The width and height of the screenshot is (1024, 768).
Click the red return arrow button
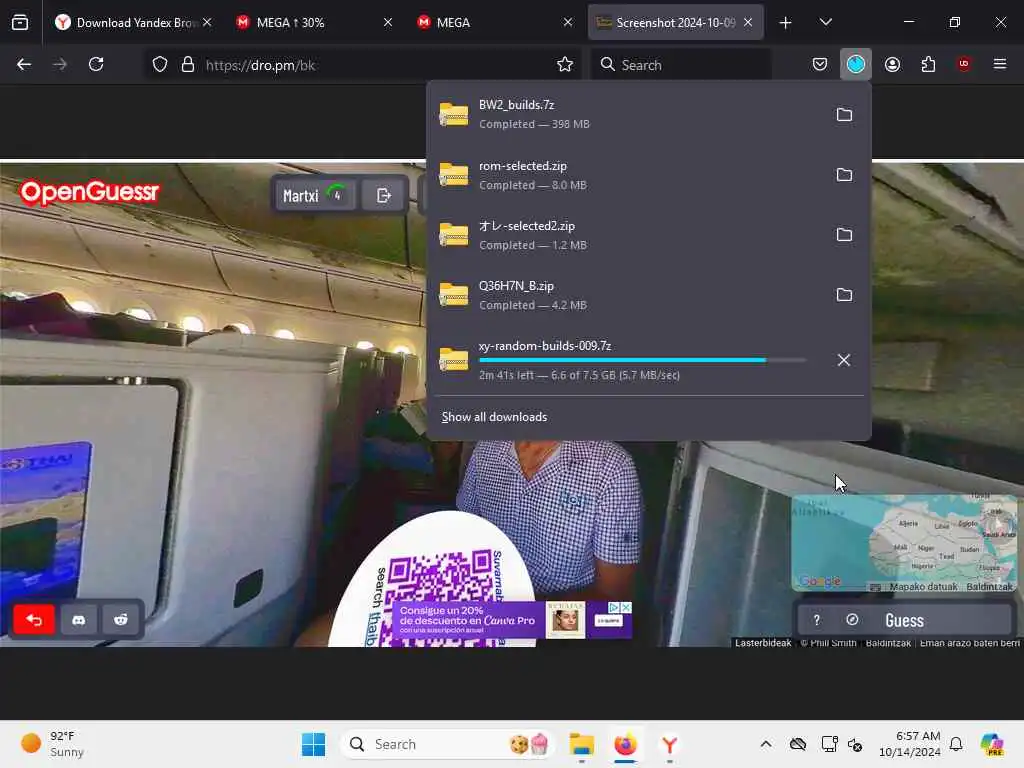pos(34,620)
